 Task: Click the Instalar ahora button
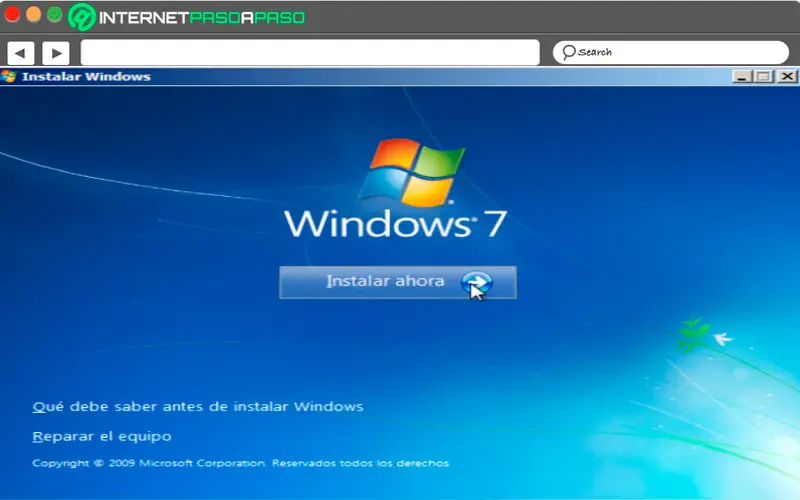coord(398,282)
